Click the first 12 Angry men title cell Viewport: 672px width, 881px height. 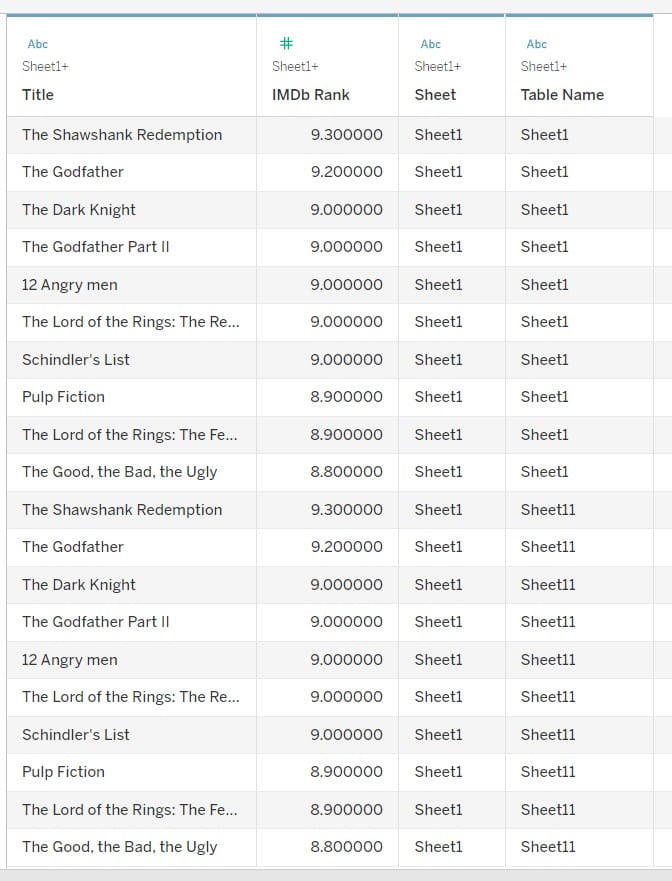point(70,285)
